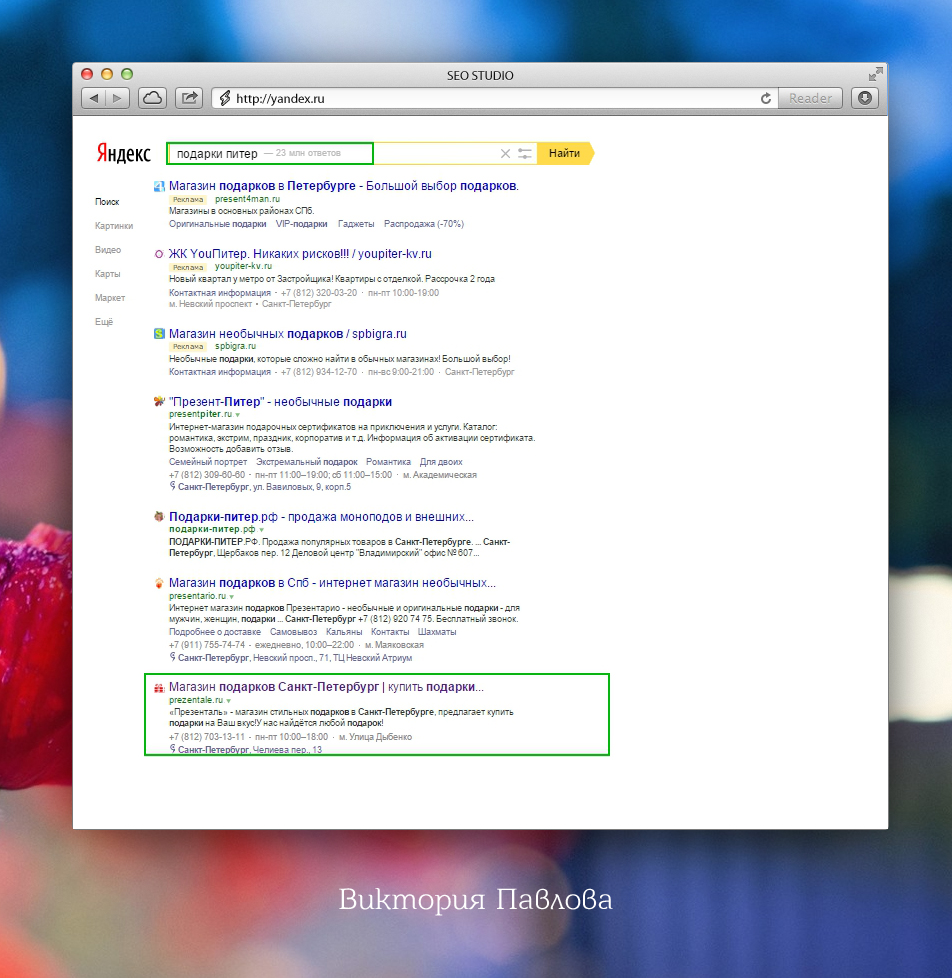952x978 pixels.
Task: Open the Share button in the toolbar
Action: (x=189, y=99)
